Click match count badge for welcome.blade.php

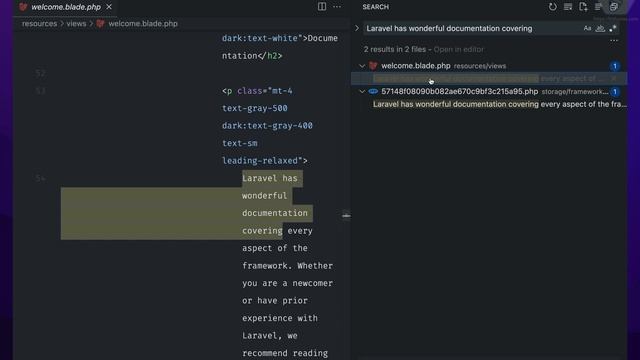pos(615,66)
